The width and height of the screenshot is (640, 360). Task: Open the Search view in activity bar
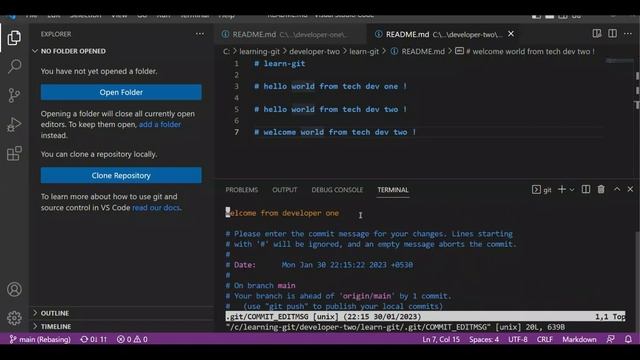(14, 66)
